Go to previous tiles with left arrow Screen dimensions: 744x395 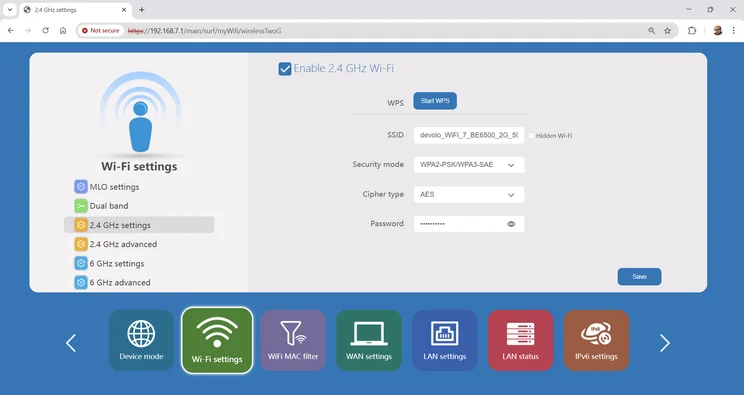tap(71, 343)
